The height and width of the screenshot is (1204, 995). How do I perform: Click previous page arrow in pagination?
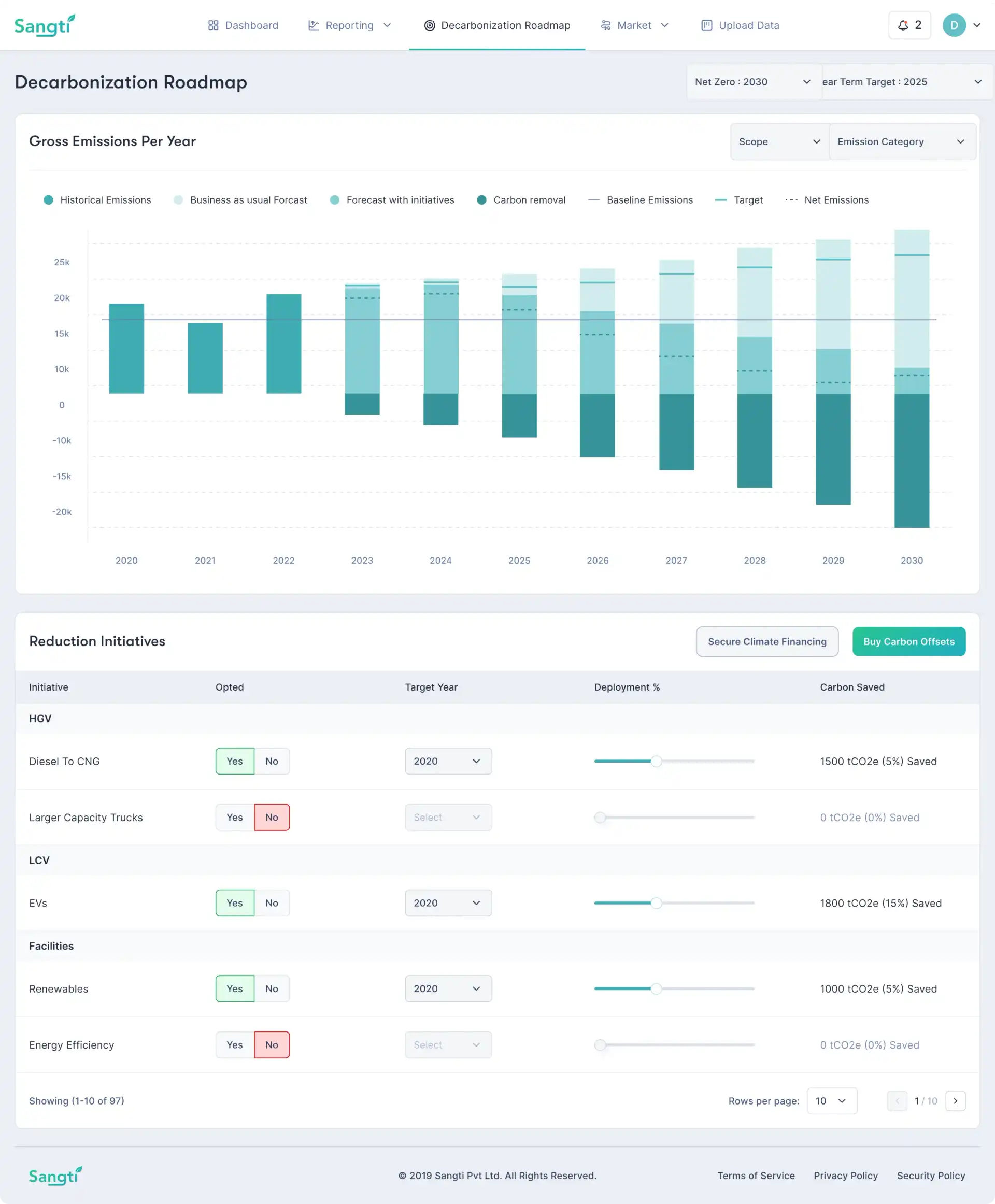897,1101
